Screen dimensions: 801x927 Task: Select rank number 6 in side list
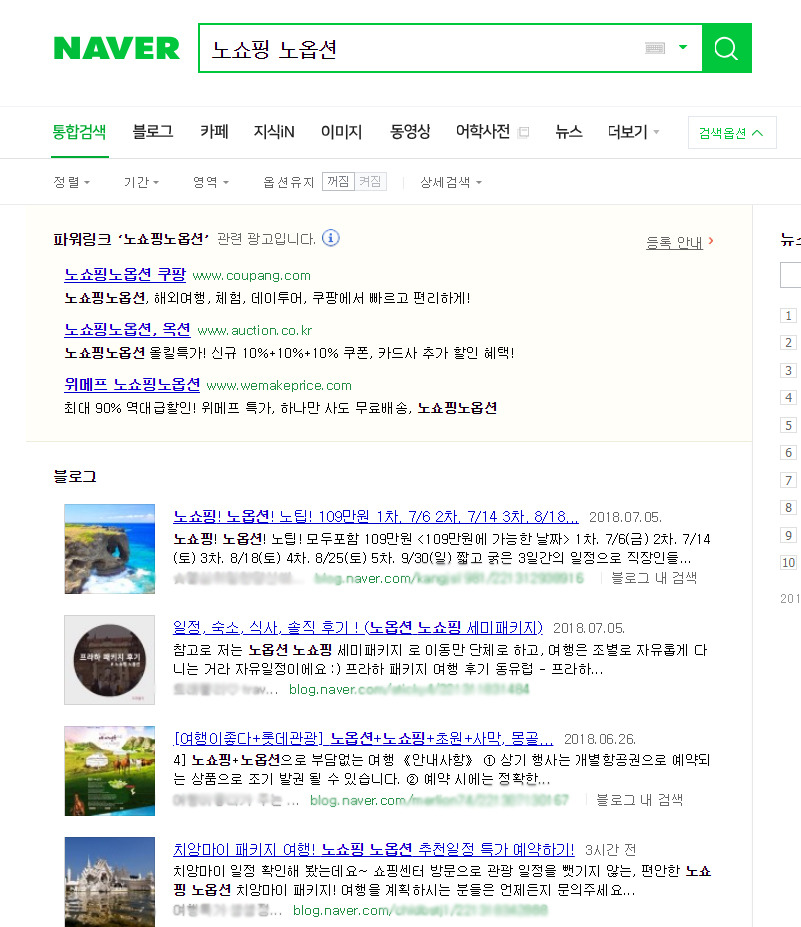coord(788,453)
